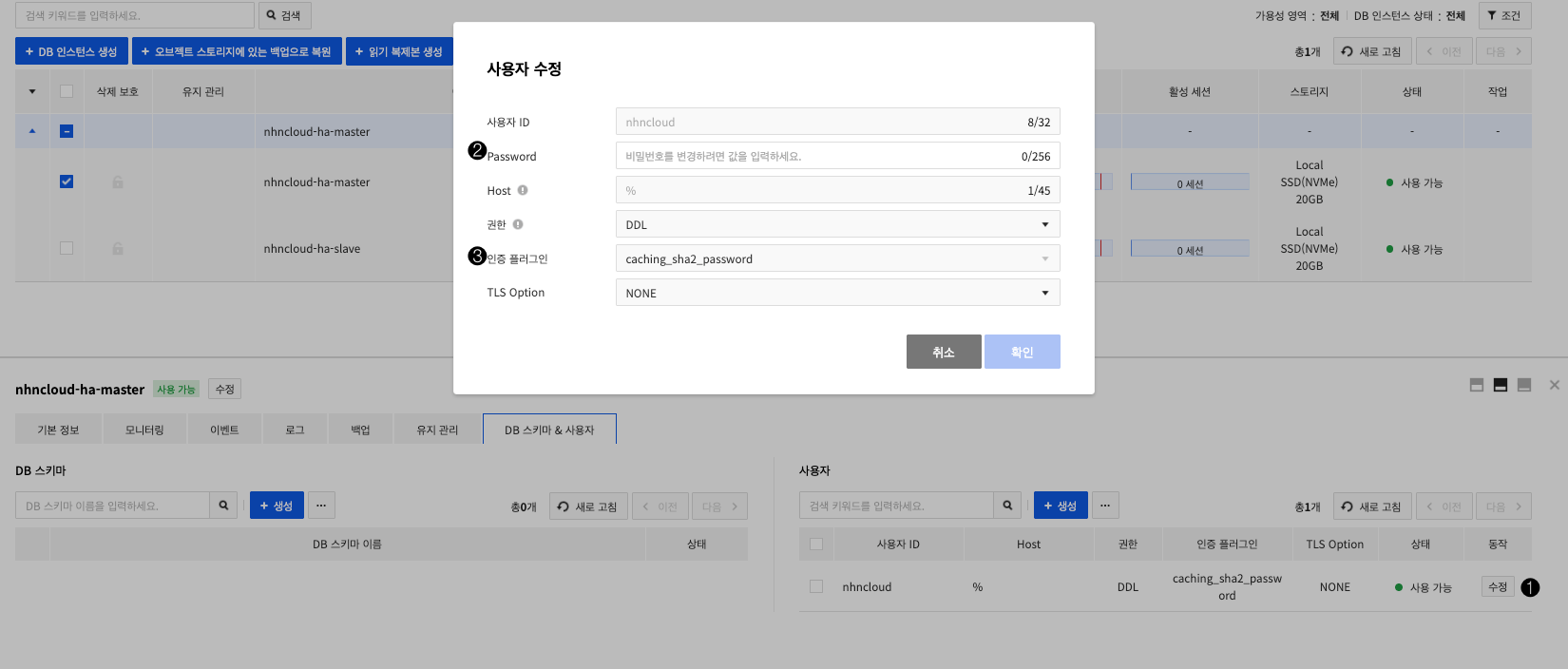
Task: Check the nhncloud-ha-slave instance checkbox
Action: [x=67, y=248]
